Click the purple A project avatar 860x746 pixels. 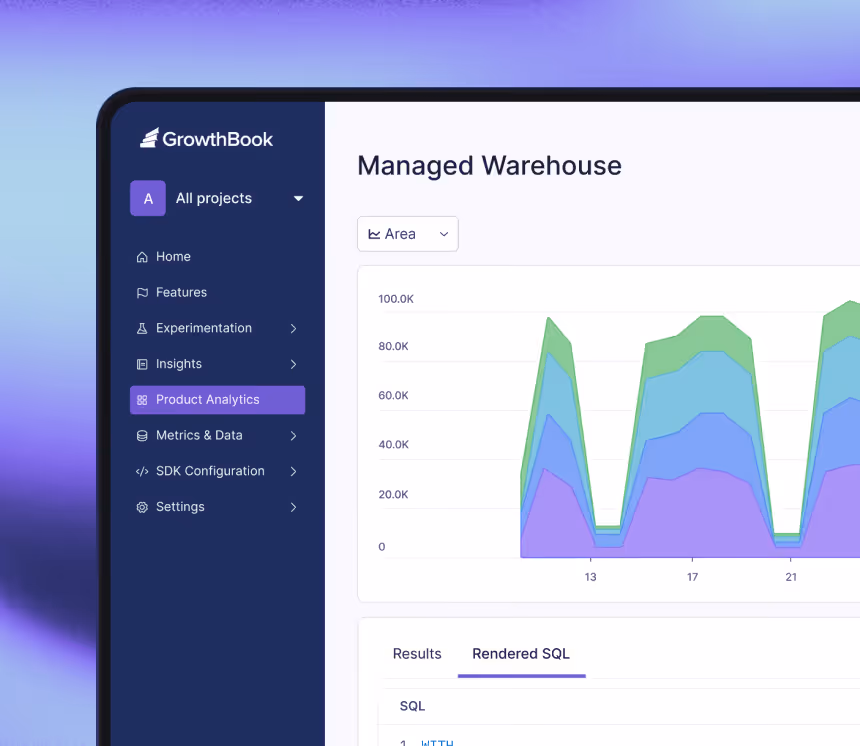click(x=148, y=198)
